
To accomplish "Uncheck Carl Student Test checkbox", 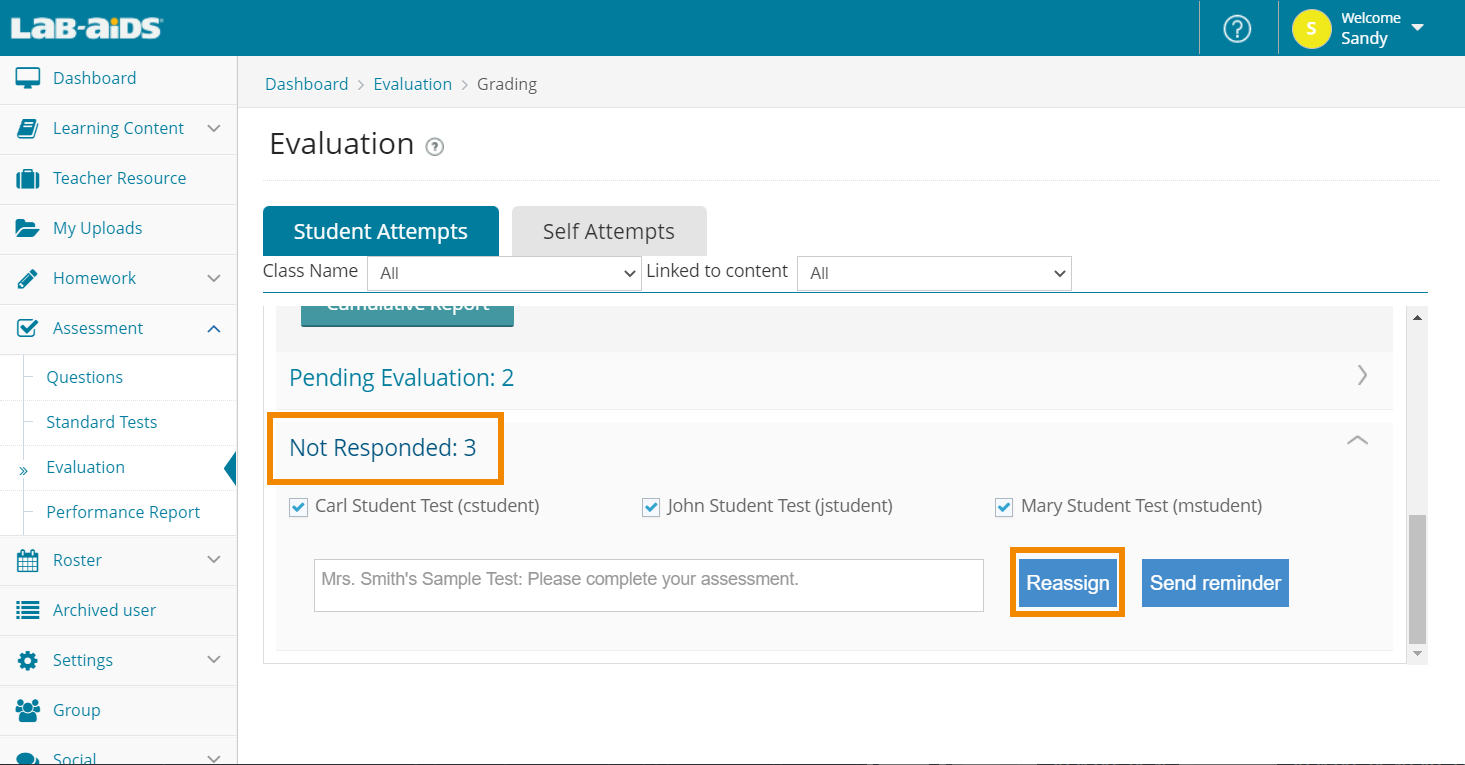I will tap(298, 507).
